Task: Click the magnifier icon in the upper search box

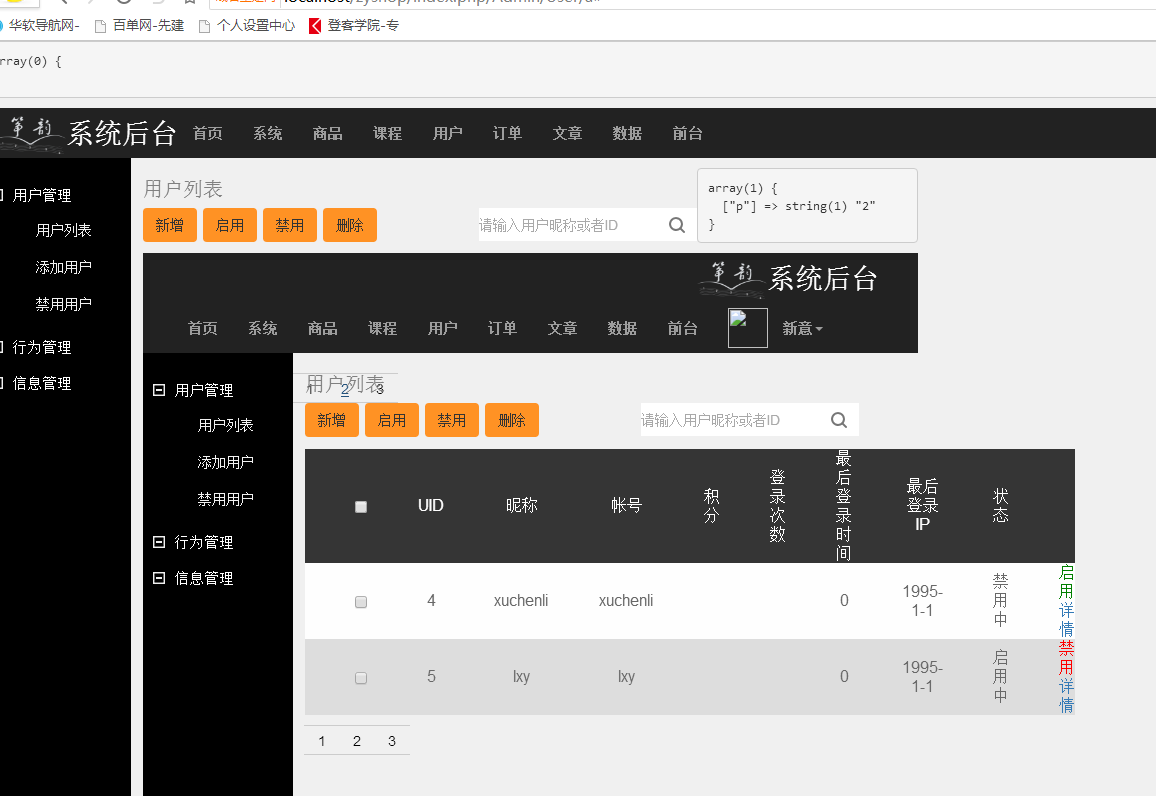Action: [677, 225]
